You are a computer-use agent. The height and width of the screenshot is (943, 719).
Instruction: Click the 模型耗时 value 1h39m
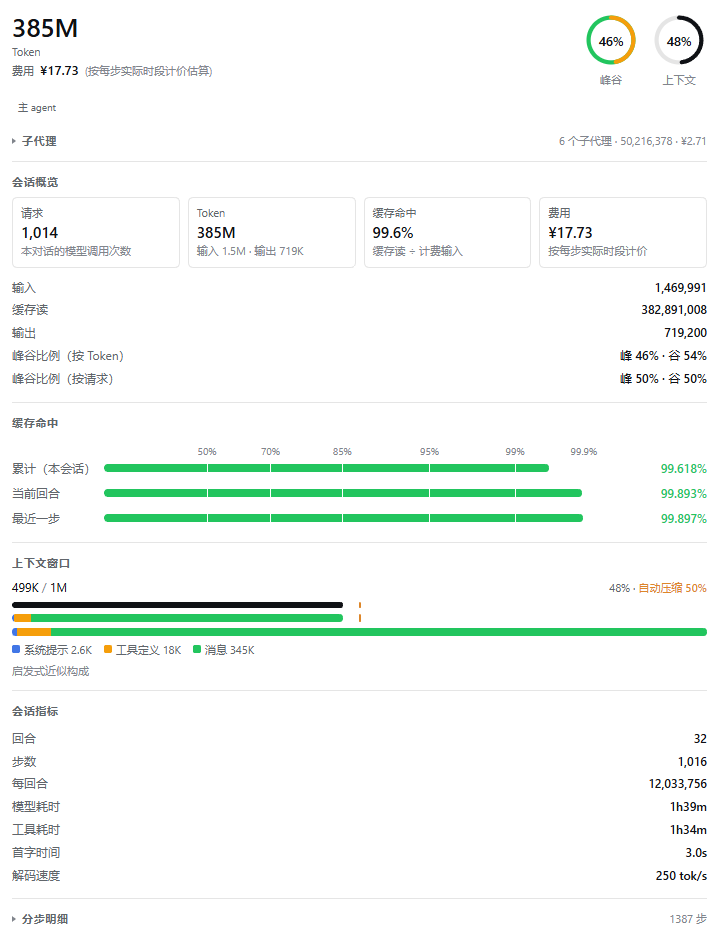688,806
